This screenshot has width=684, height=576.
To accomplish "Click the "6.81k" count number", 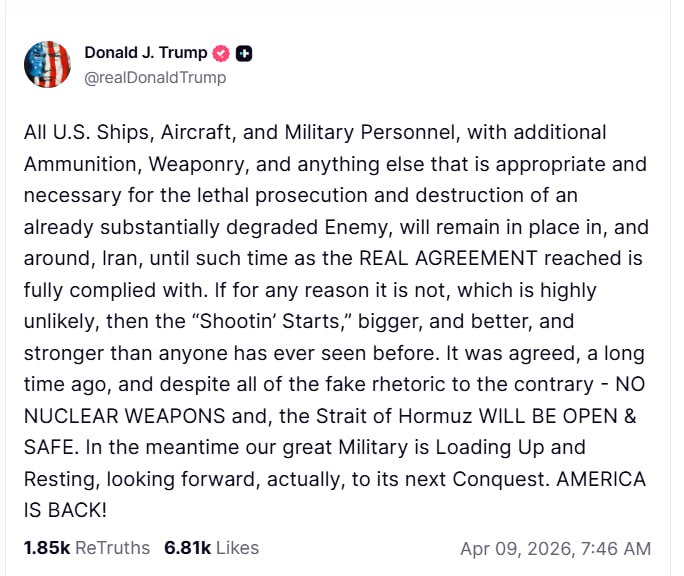I will [x=187, y=548].
